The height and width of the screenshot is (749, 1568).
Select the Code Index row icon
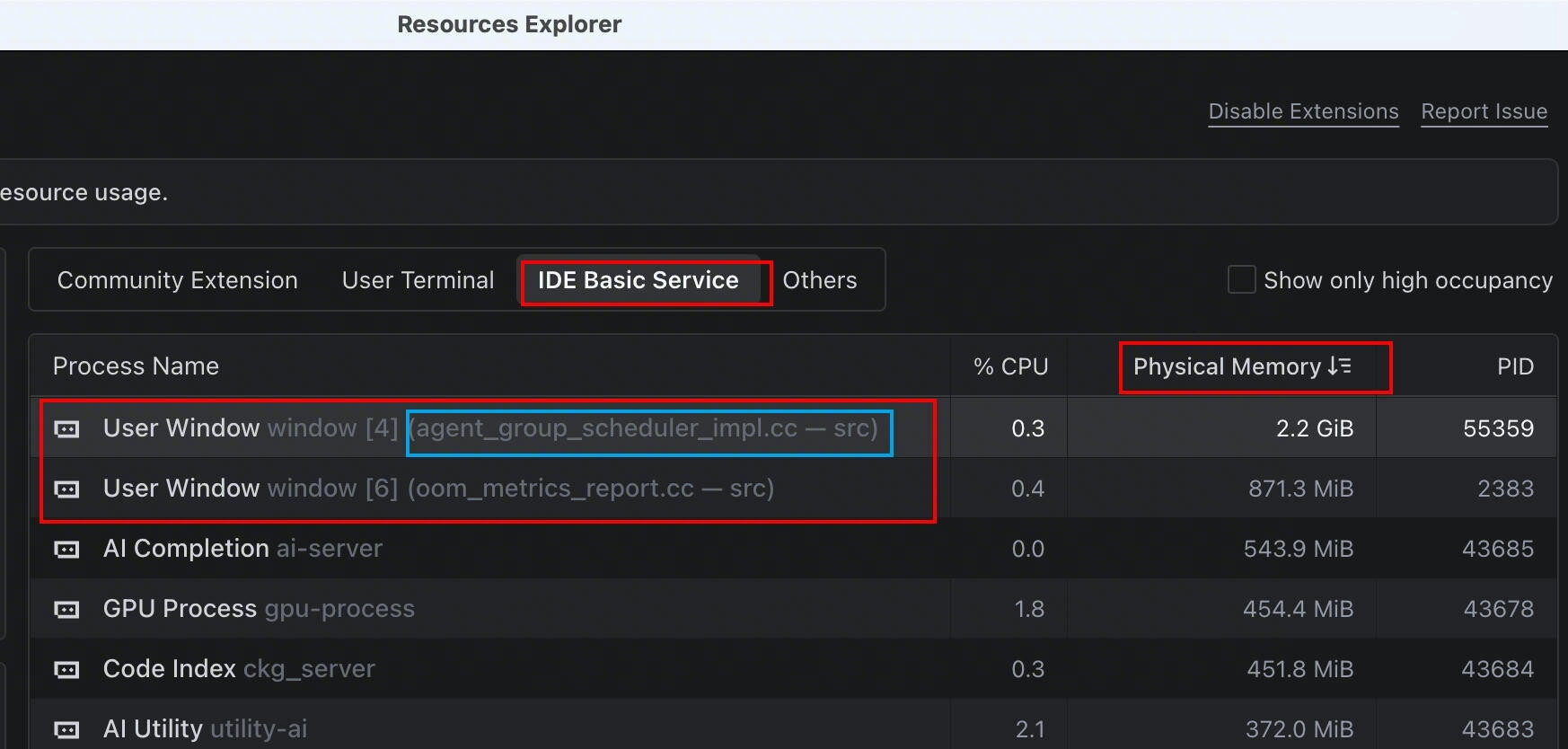67,670
